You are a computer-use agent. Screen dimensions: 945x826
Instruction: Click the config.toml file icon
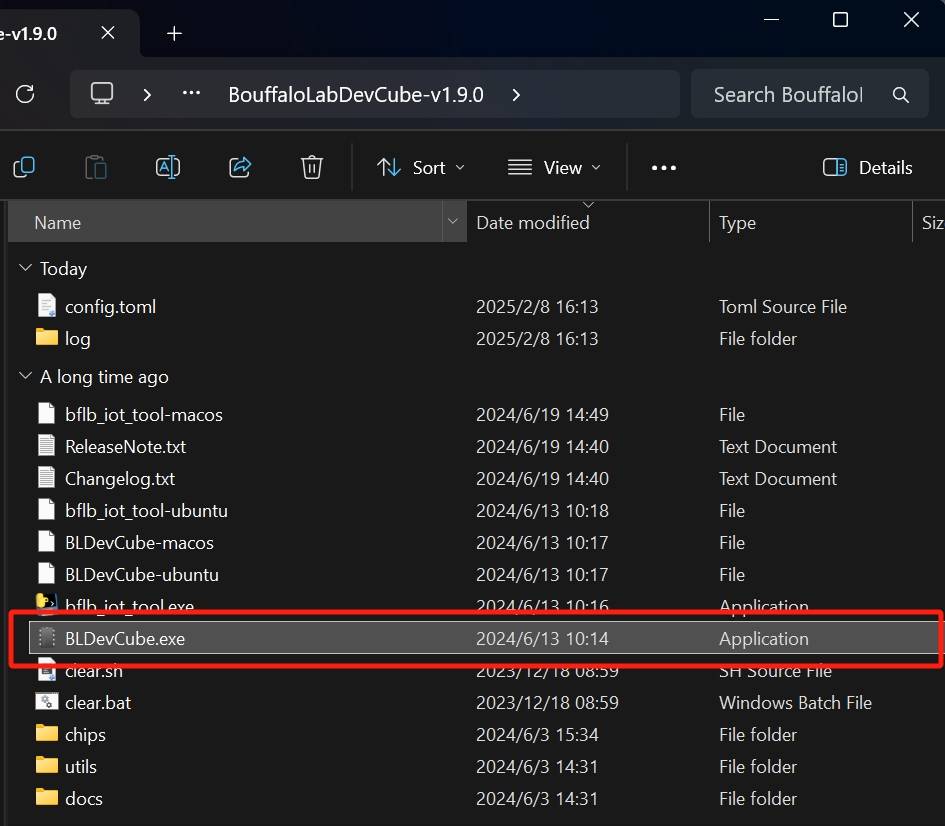47,306
